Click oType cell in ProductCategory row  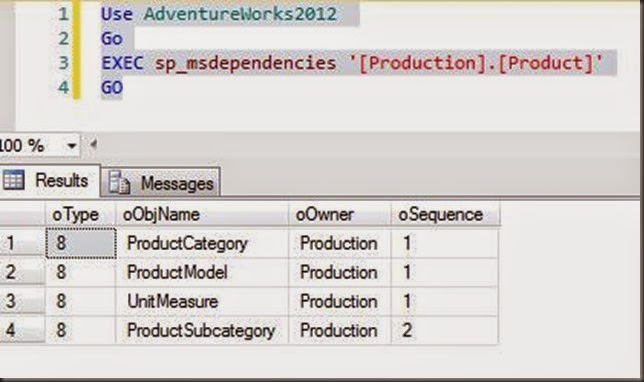[x=81, y=244]
